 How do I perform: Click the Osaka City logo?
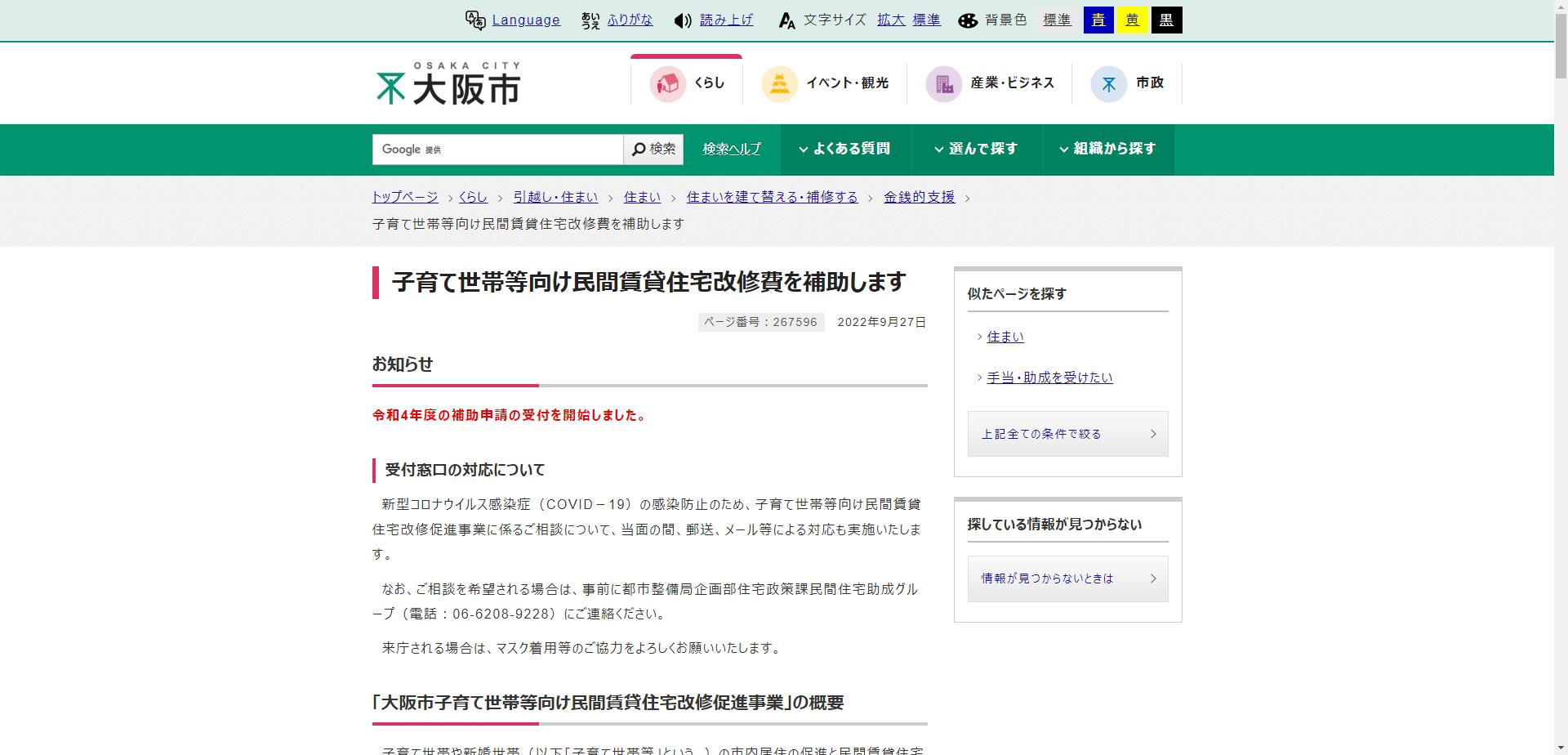(x=448, y=83)
